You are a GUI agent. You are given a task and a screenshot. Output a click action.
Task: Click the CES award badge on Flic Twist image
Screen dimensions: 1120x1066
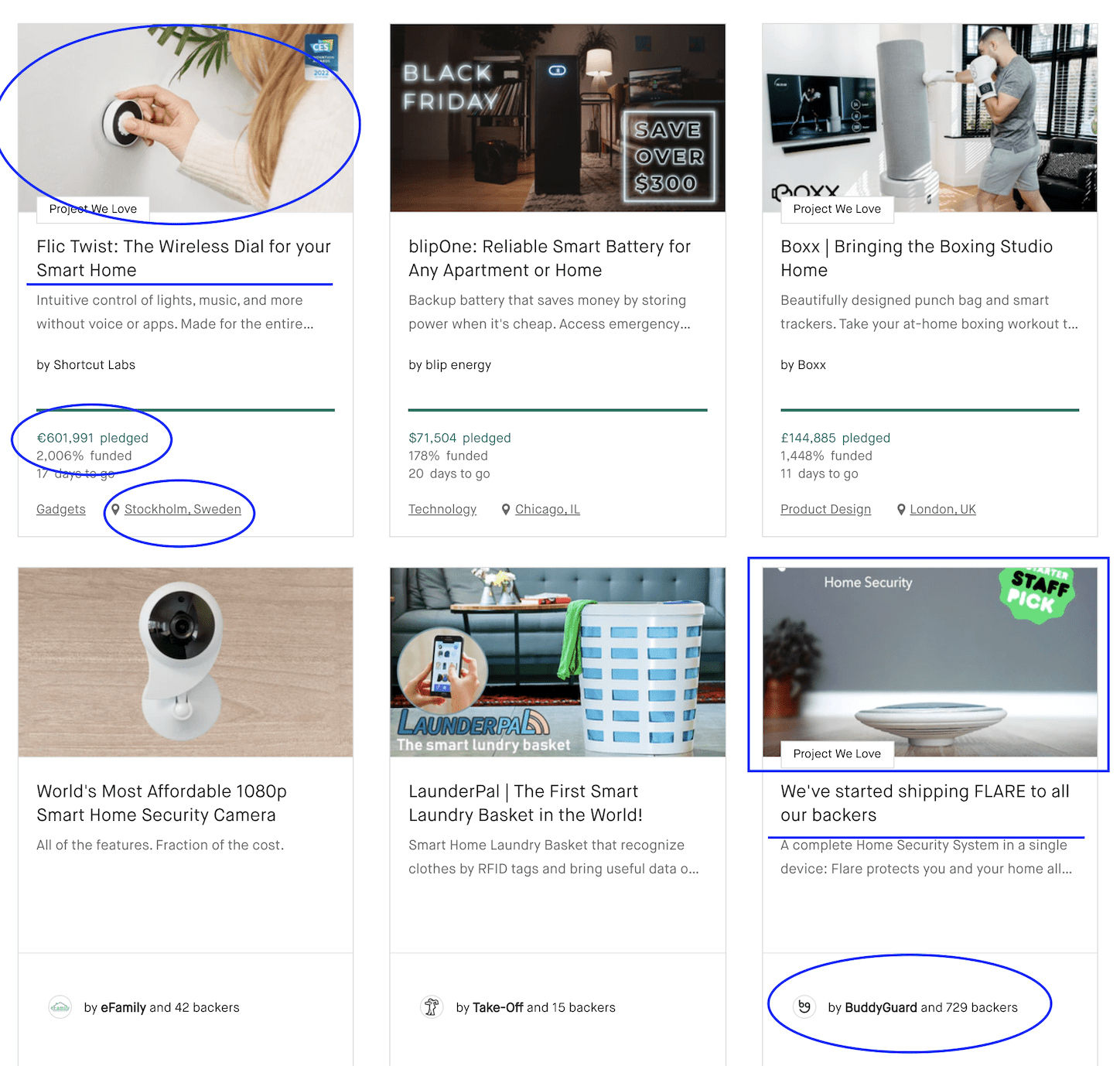[x=320, y=57]
